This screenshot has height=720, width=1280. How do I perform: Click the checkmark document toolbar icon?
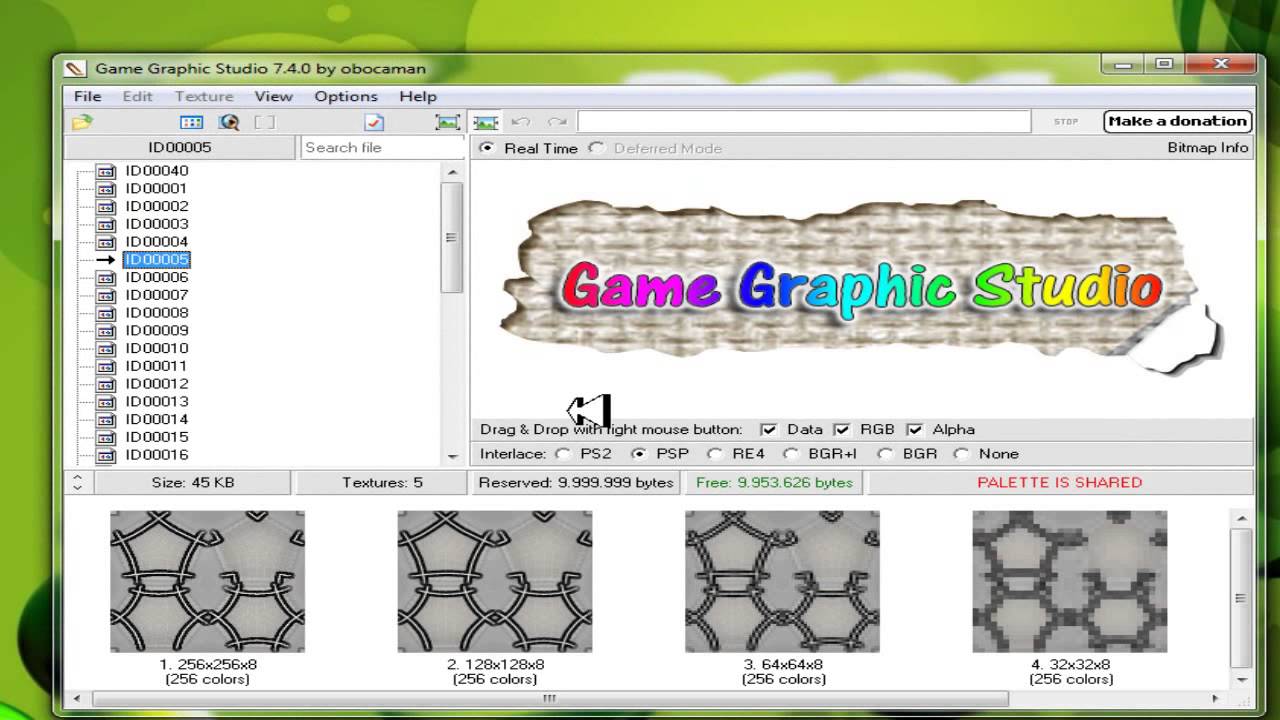pos(374,122)
